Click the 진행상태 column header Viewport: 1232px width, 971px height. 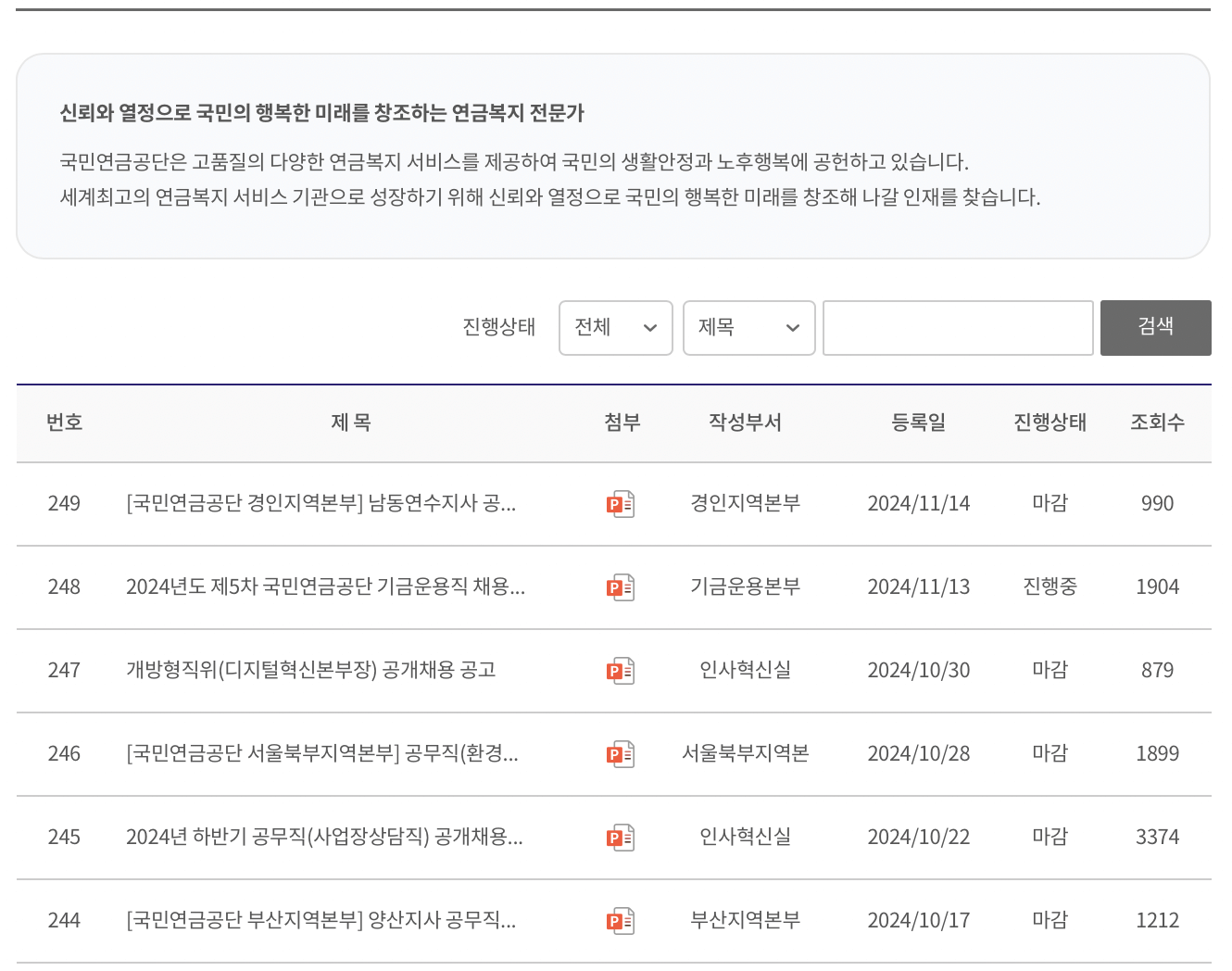1050,422
